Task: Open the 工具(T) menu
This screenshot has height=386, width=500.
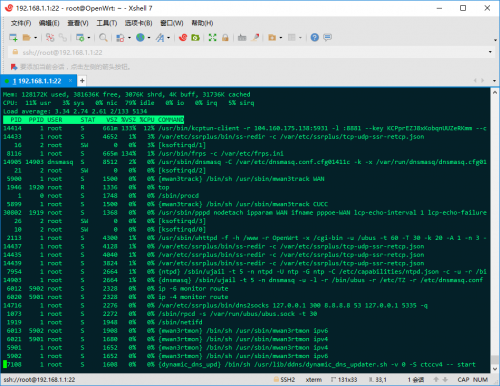Action: pos(107,23)
